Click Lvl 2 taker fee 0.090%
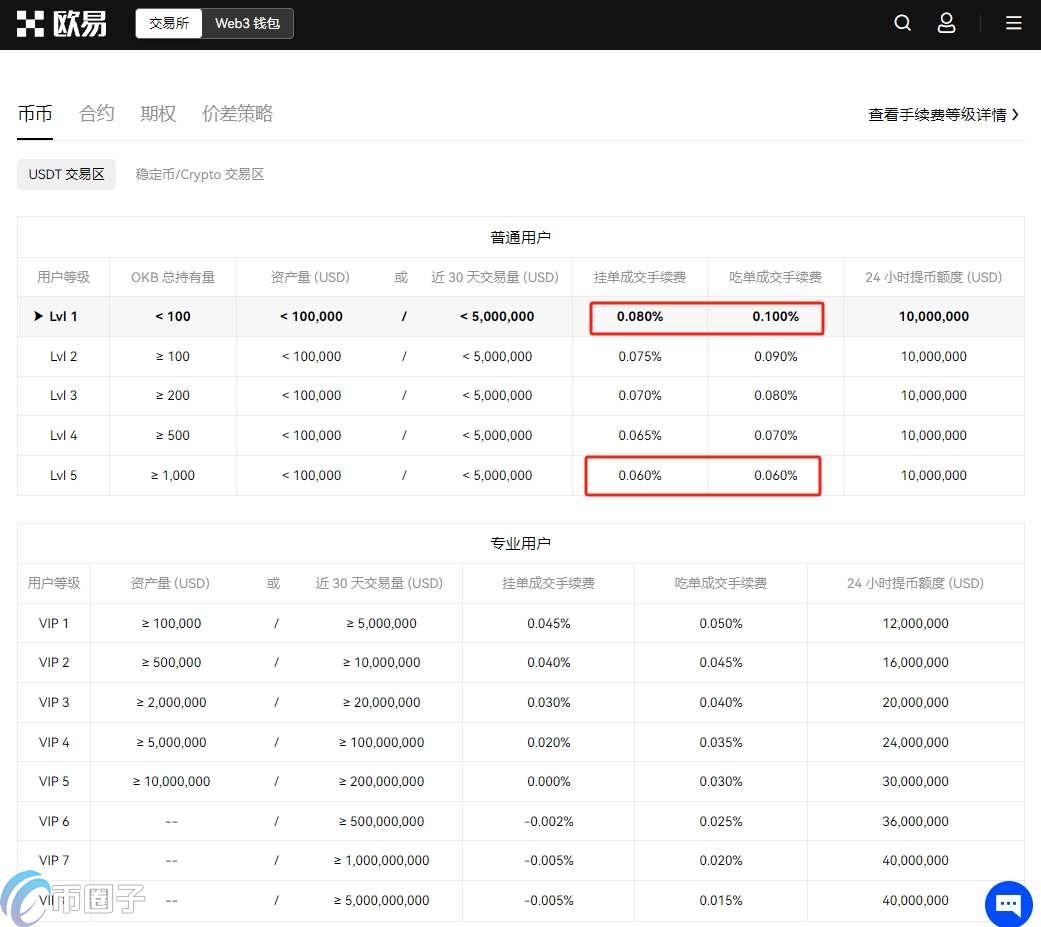The image size is (1041, 927). coord(775,356)
